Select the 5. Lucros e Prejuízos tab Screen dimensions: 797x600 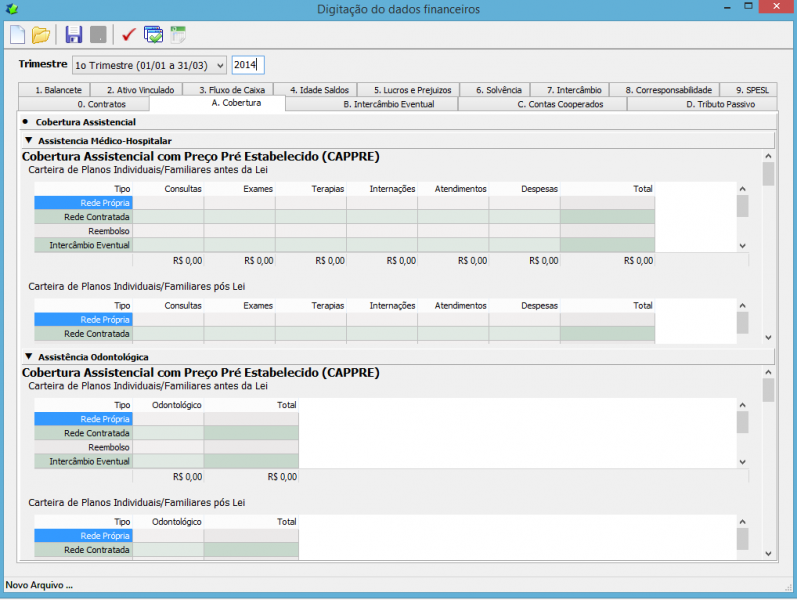click(408, 89)
